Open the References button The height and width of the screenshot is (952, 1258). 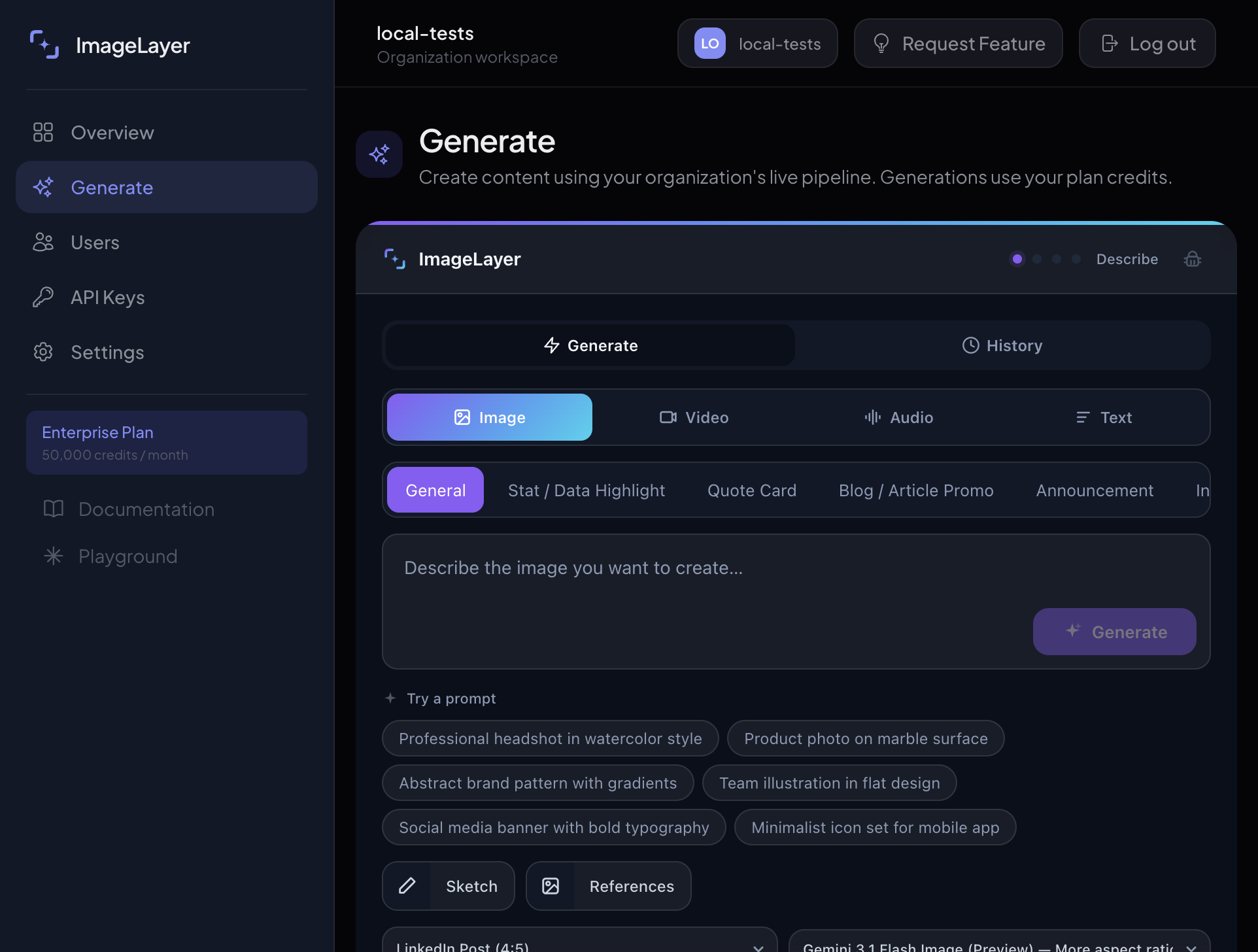click(609, 886)
